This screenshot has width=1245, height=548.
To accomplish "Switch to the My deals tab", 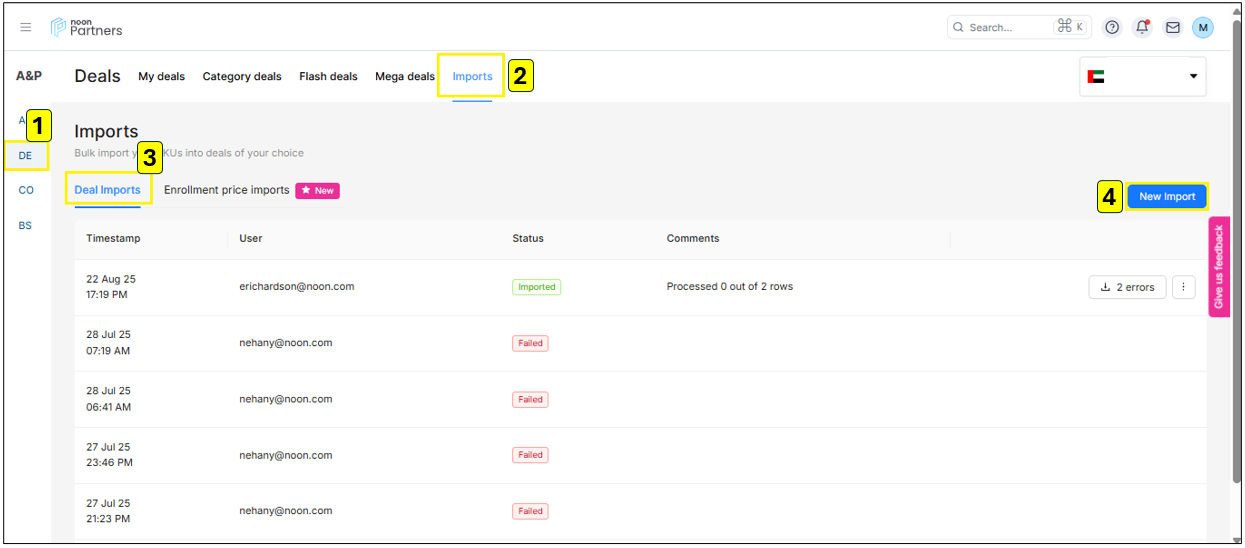I will [x=161, y=76].
